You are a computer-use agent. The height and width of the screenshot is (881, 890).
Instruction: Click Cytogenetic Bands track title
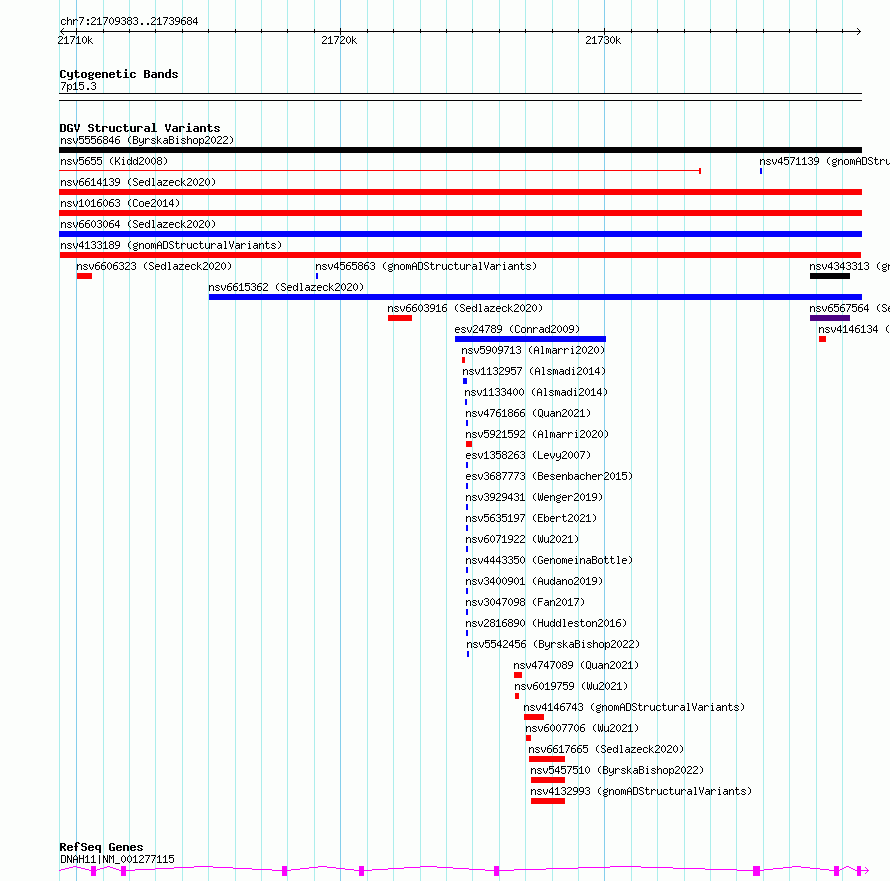click(x=119, y=74)
